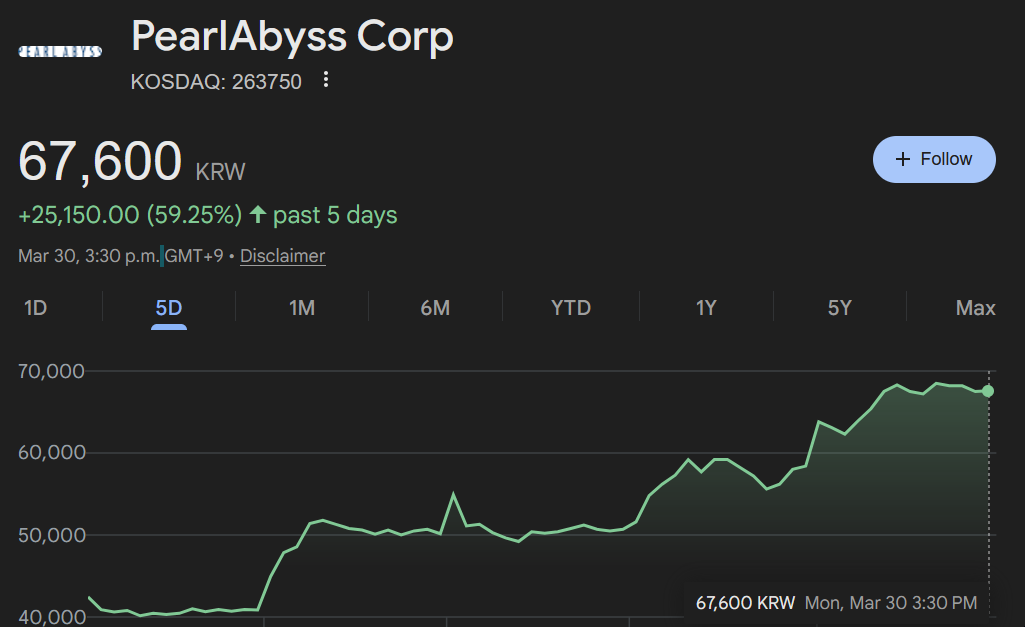Image resolution: width=1025 pixels, height=627 pixels.
Task: Show the Max chart range
Action: click(x=975, y=308)
